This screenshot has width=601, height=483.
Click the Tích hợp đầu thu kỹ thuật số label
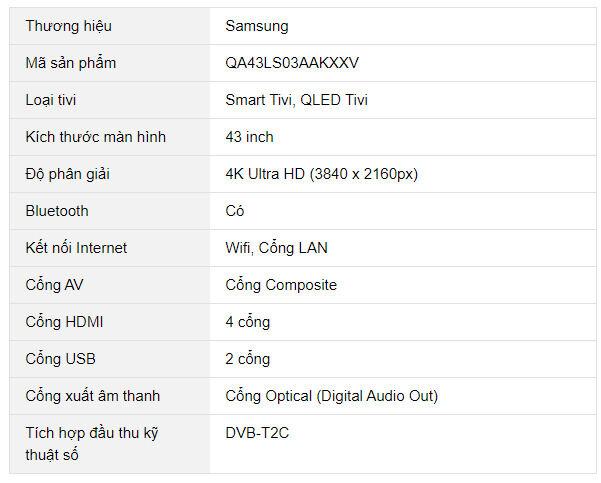(x=92, y=443)
